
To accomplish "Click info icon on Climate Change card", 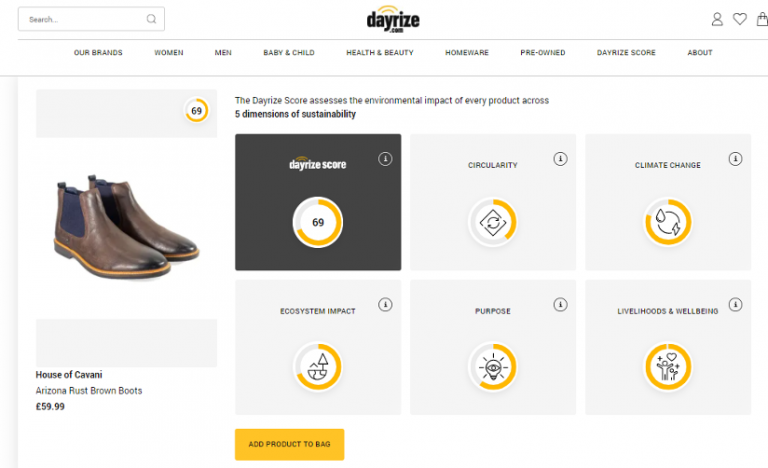I will click(735, 159).
